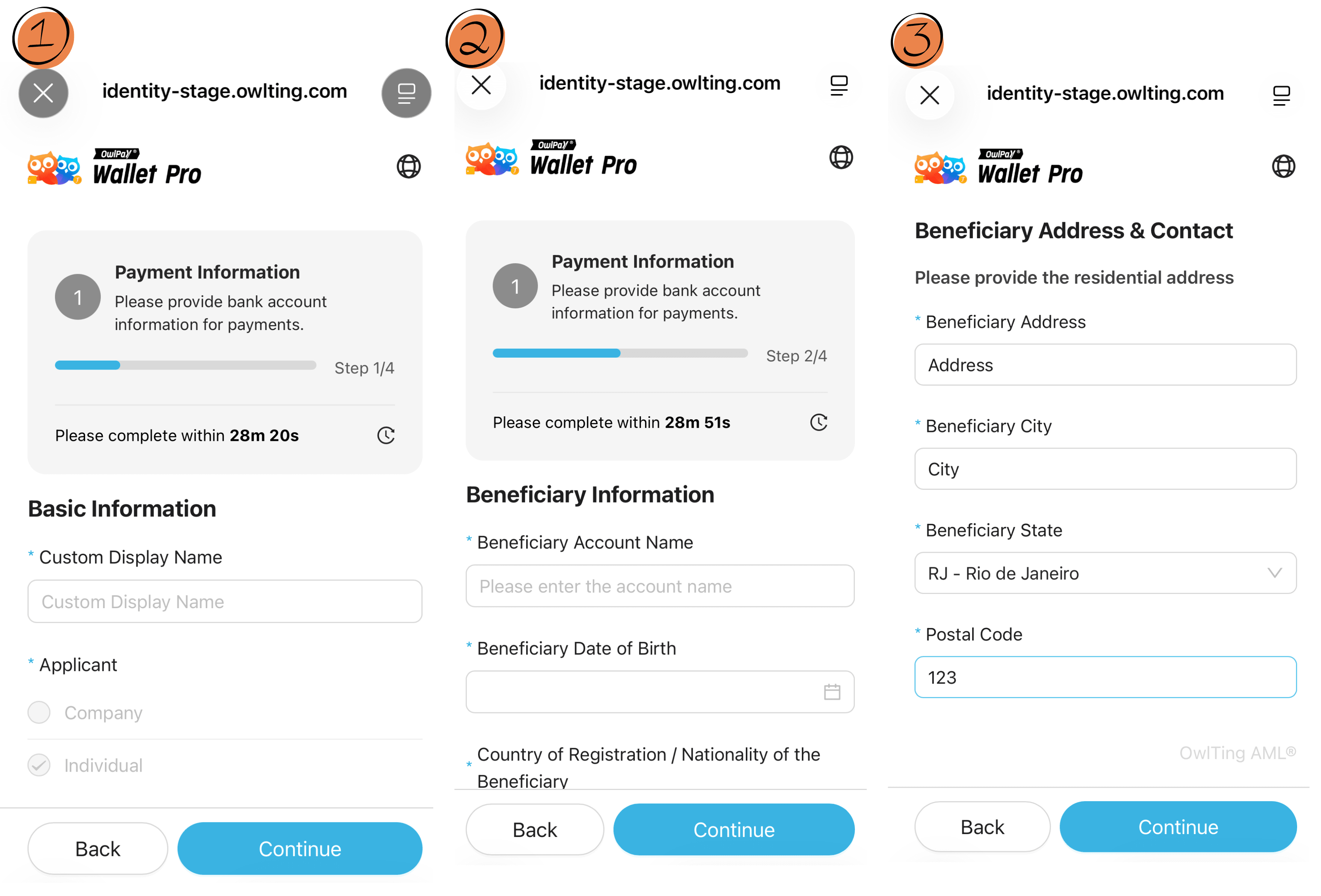Screen dimensions: 1321x896
Task: Tap the reader mode icon in screen 1
Action: point(406,93)
